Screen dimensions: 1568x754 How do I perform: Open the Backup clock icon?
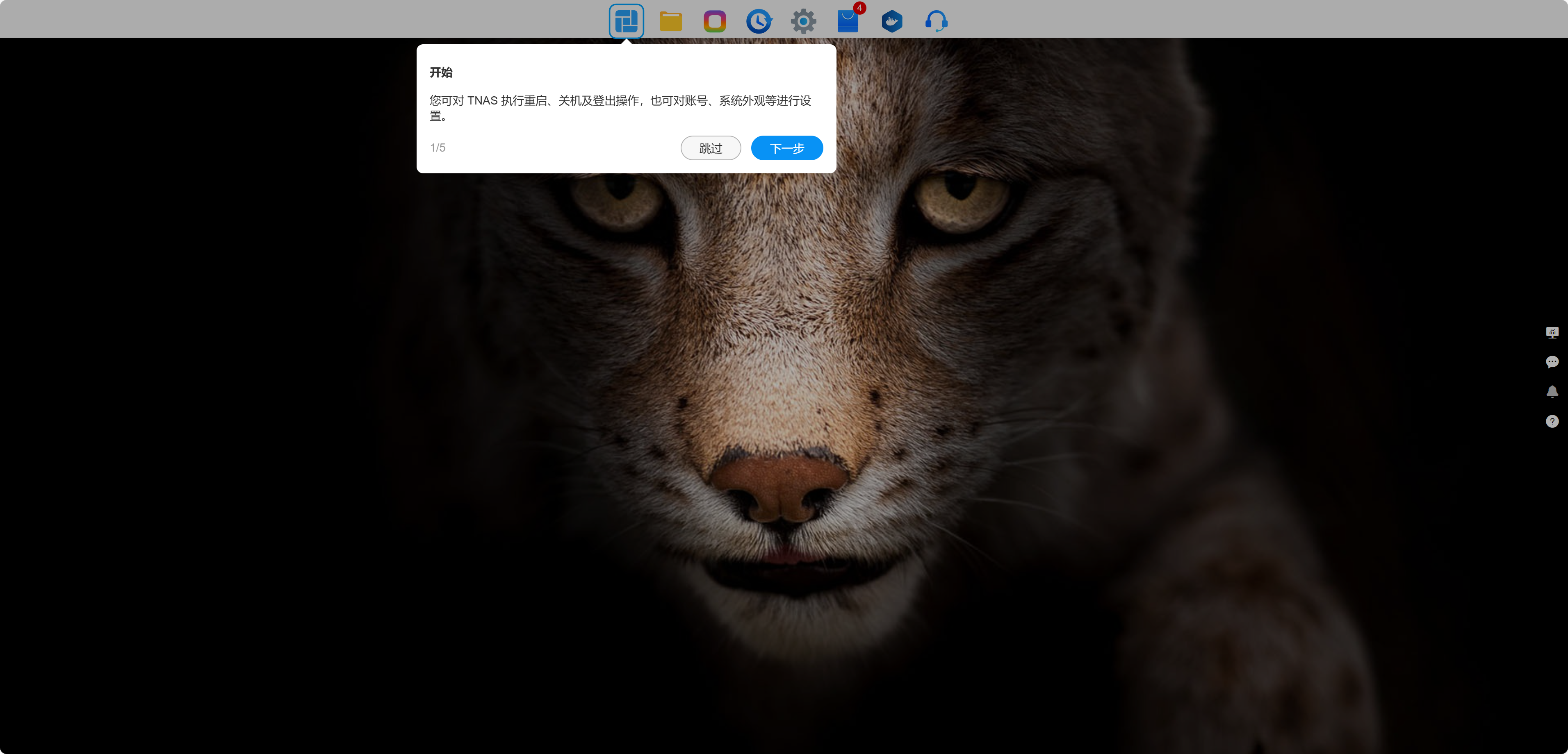(759, 21)
